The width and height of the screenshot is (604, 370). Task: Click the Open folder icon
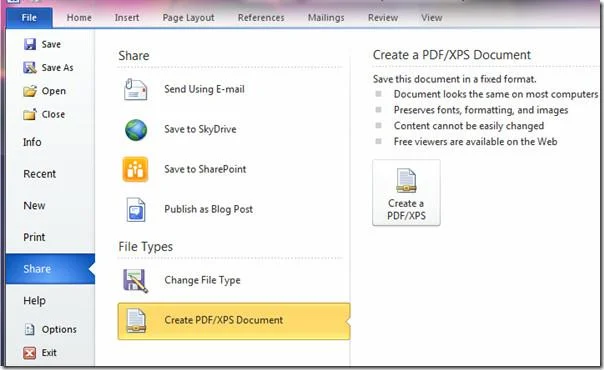click(30, 91)
